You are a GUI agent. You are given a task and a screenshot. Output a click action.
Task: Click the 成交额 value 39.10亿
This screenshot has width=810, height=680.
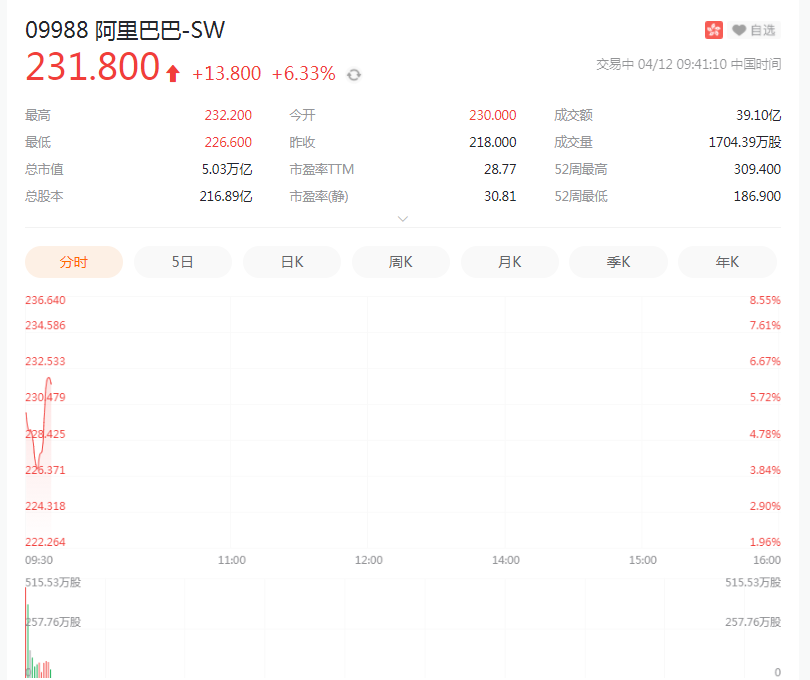759,115
